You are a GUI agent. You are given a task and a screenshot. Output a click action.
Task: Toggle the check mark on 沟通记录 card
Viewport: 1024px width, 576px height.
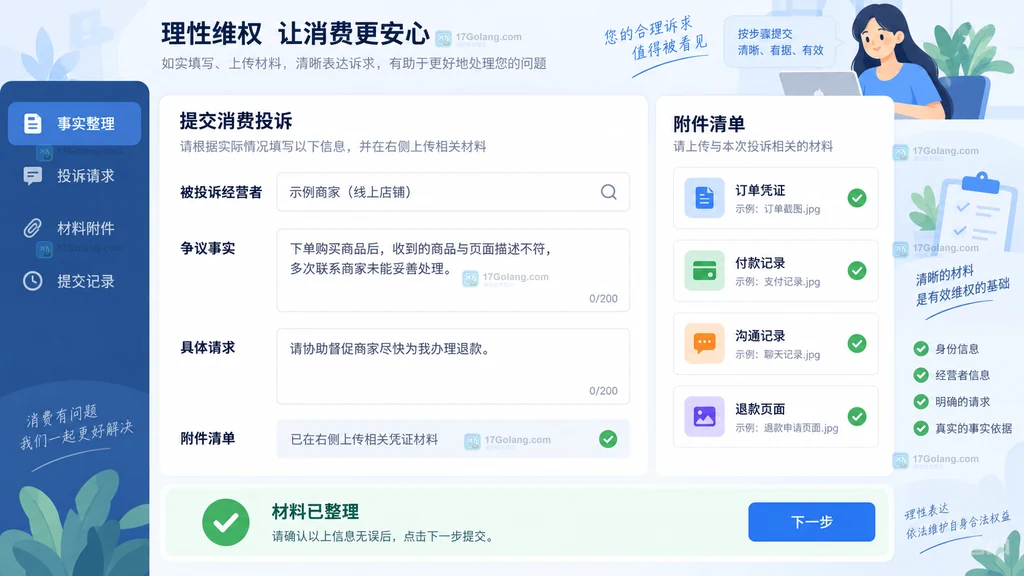[x=857, y=344]
